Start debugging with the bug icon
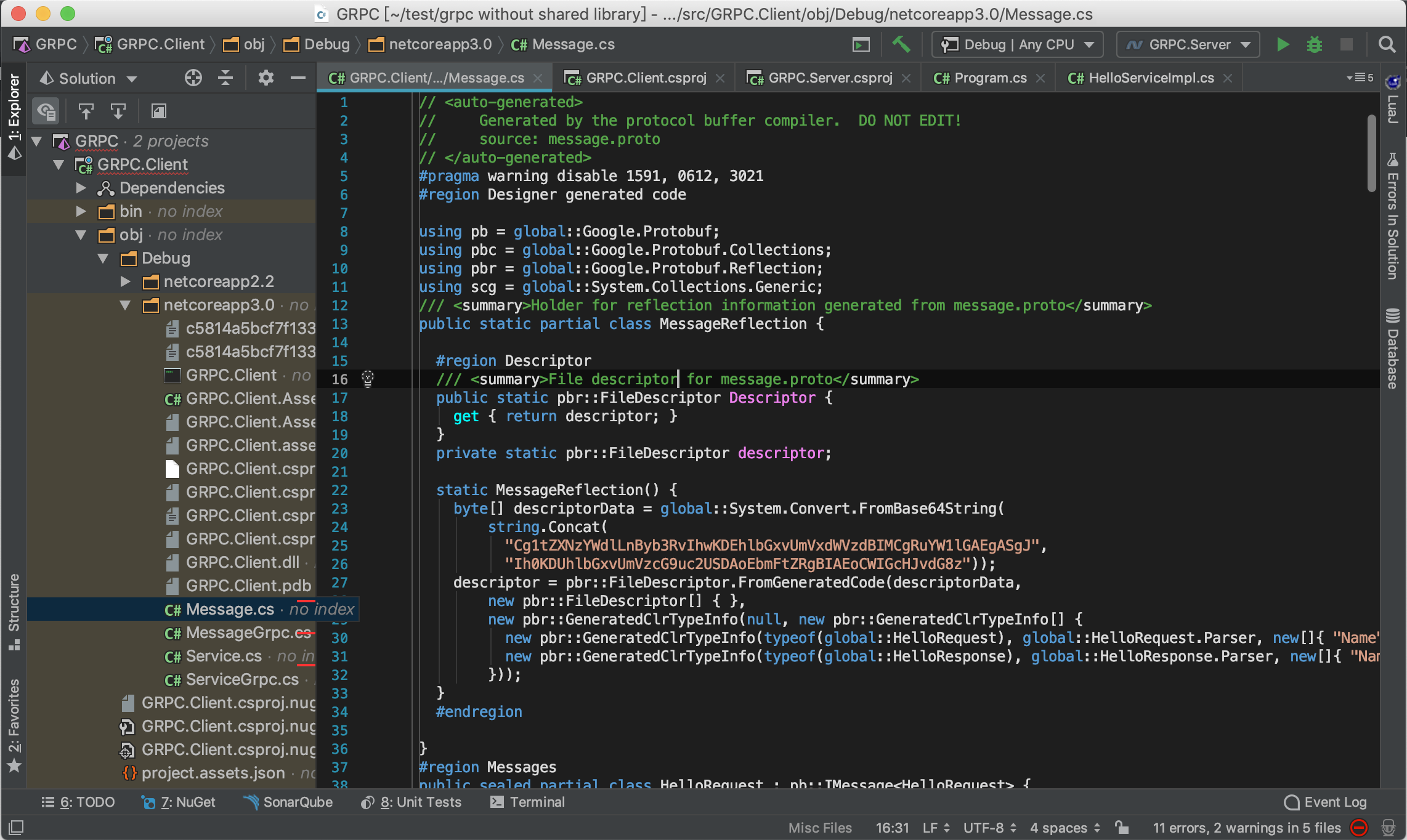 (1315, 44)
